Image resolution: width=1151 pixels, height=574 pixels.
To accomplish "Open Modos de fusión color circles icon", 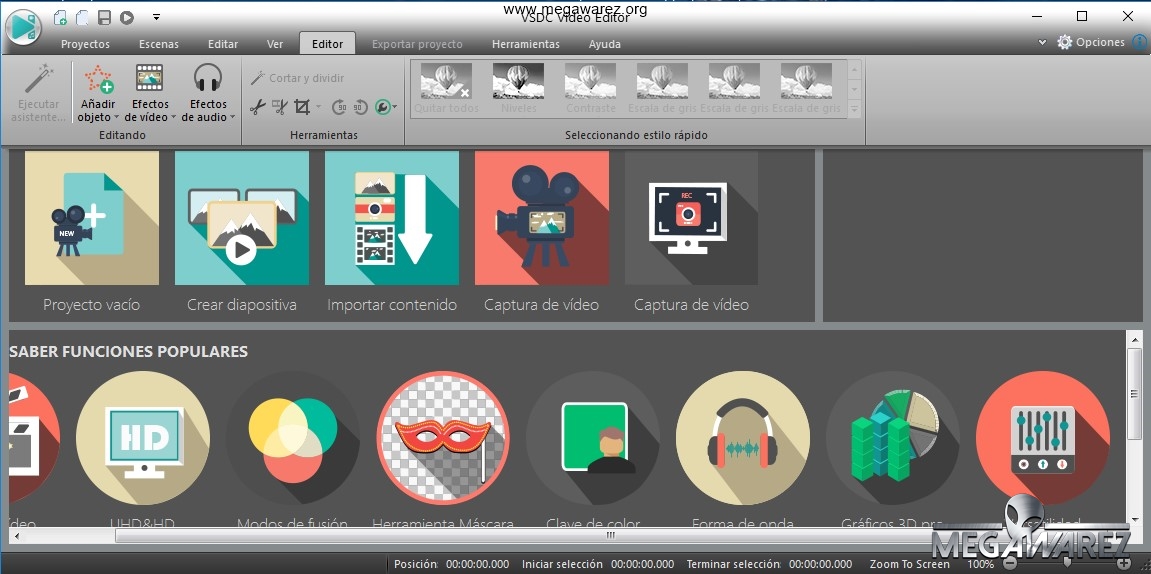I will [x=292, y=438].
